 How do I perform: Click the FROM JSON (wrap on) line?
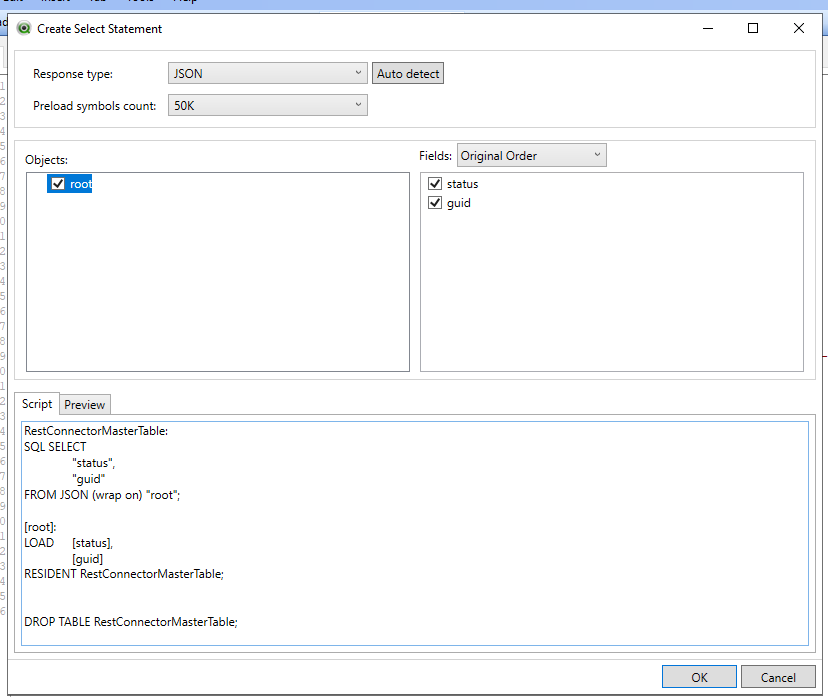(102, 495)
